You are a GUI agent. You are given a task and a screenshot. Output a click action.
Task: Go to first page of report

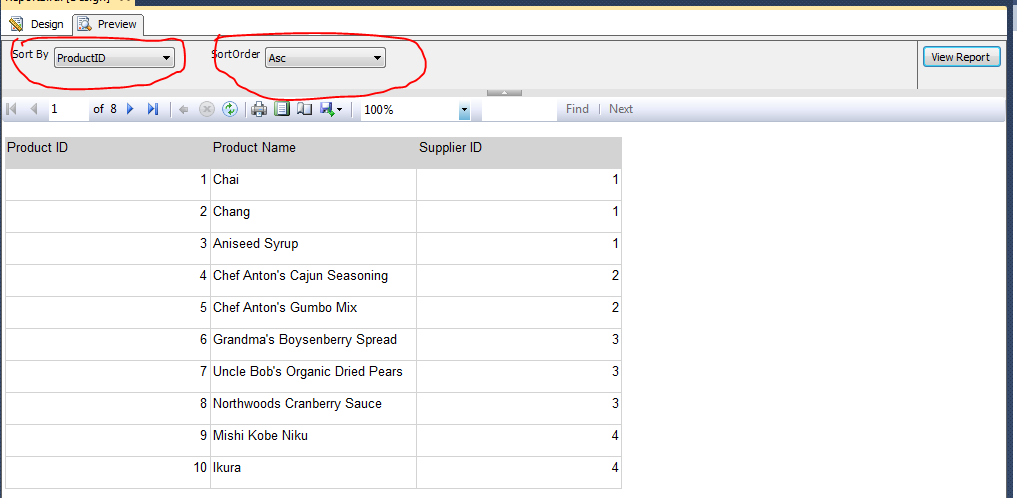coord(11,109)
